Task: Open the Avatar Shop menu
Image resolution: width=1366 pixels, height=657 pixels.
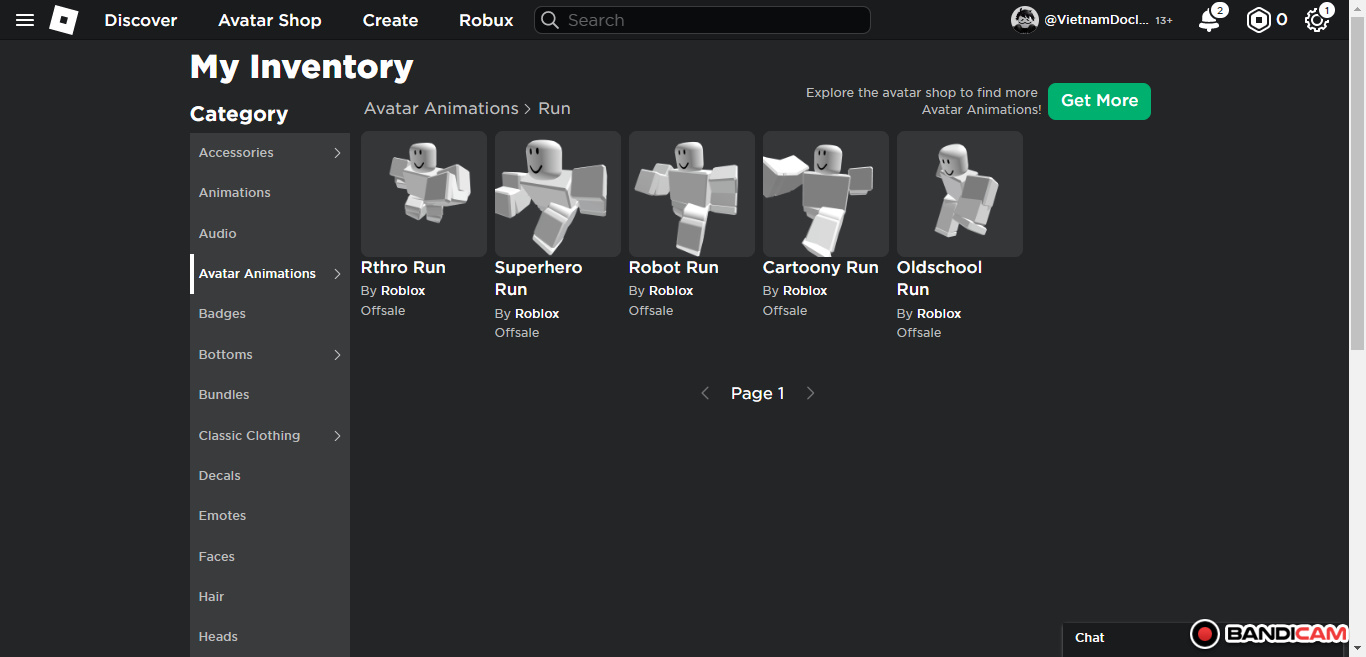Action: pos(270,20)
